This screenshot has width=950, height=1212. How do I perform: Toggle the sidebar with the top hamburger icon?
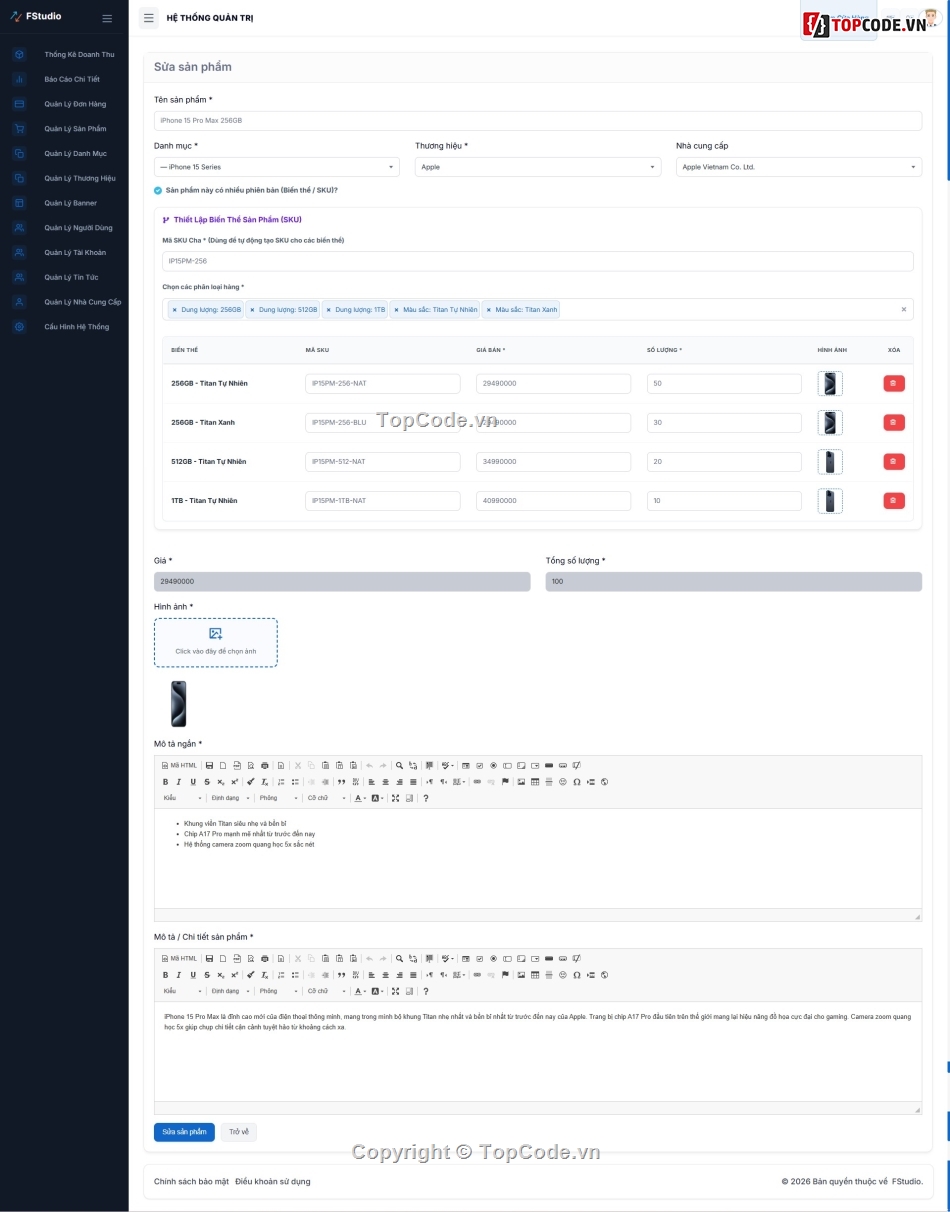click(x=149, y=17)
